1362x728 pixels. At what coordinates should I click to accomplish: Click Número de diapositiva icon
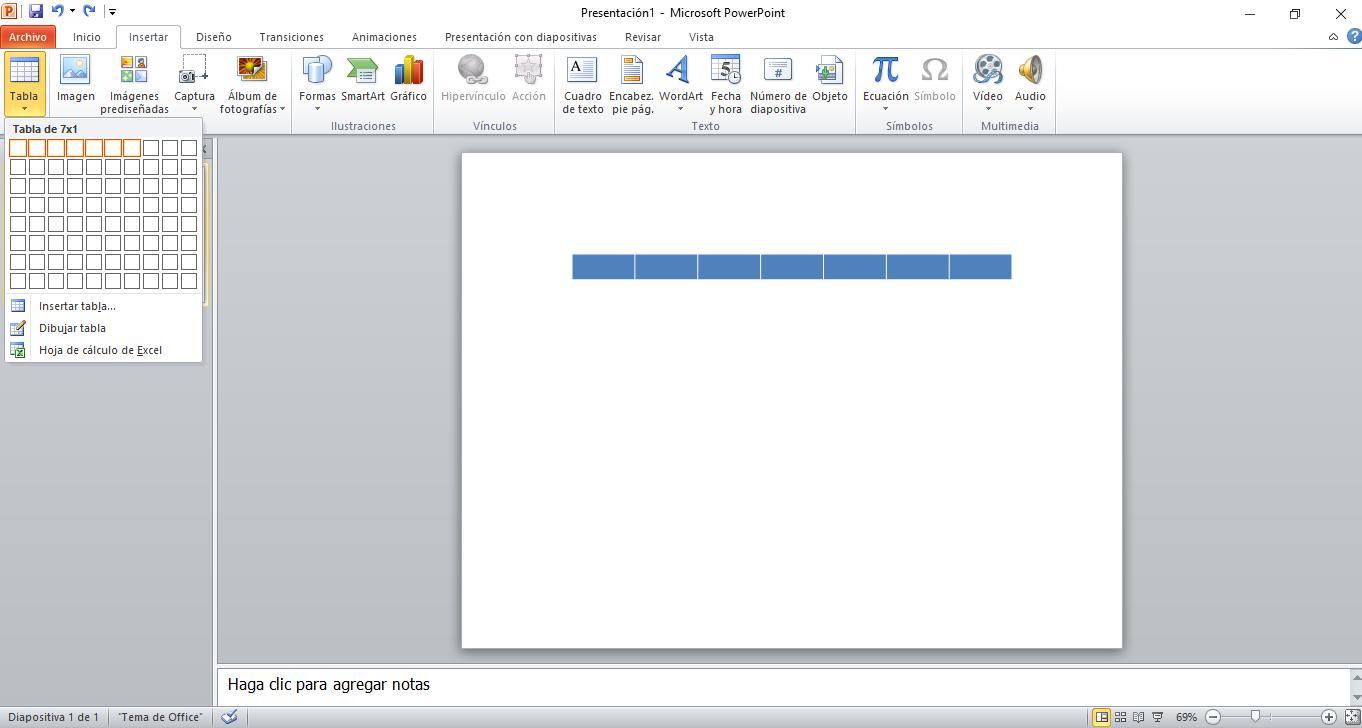tap(777, 72)
